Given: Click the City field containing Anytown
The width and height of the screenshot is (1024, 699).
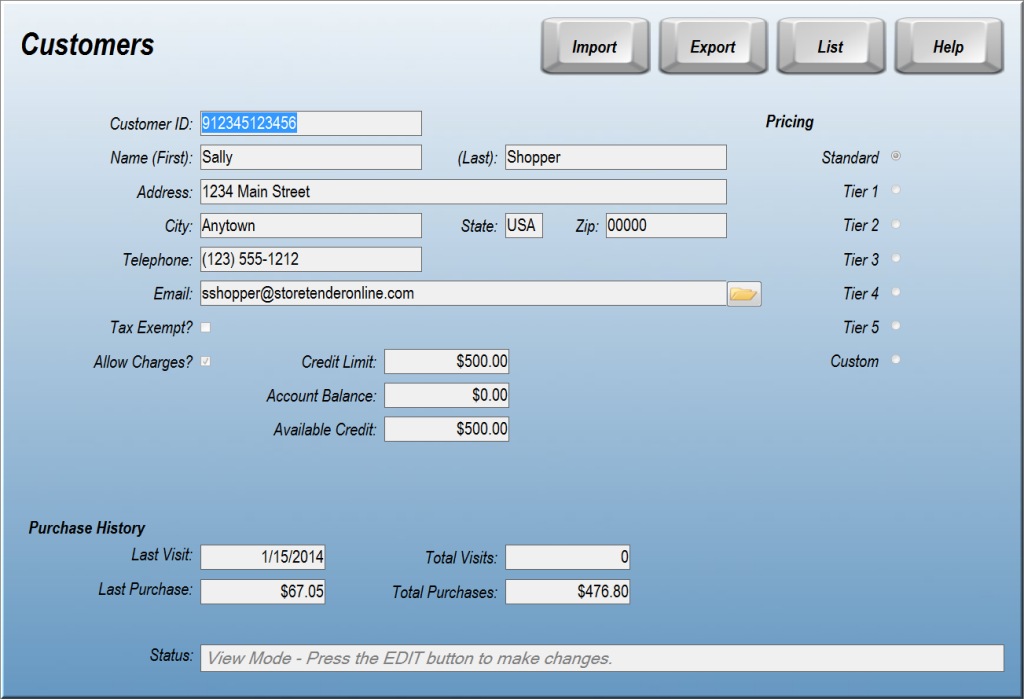Looking at the screenshot, I should pos(311,225).
